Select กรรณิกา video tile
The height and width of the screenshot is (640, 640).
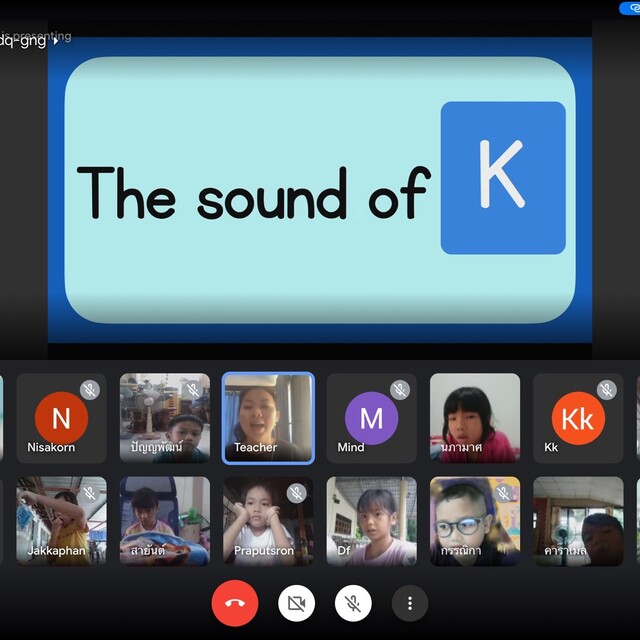coord(475,521)
